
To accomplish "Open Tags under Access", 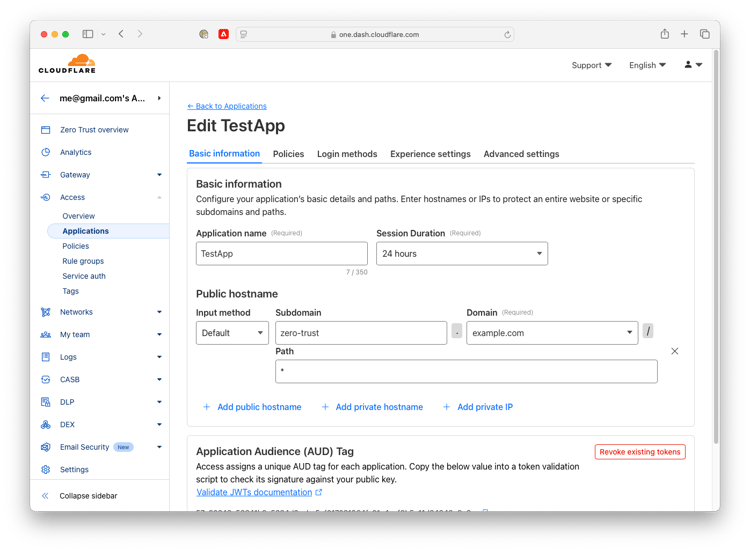I will [x=70, y=291].
